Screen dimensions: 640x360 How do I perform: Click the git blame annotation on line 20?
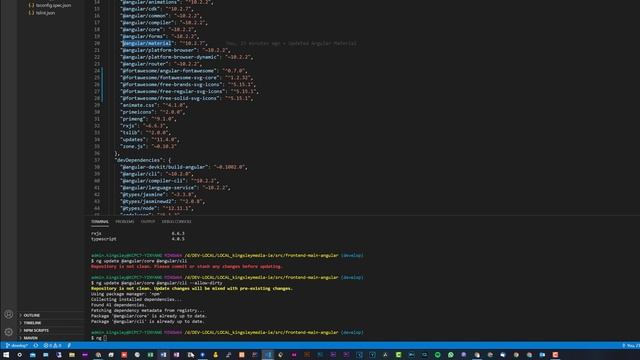(x=291, y=43)
